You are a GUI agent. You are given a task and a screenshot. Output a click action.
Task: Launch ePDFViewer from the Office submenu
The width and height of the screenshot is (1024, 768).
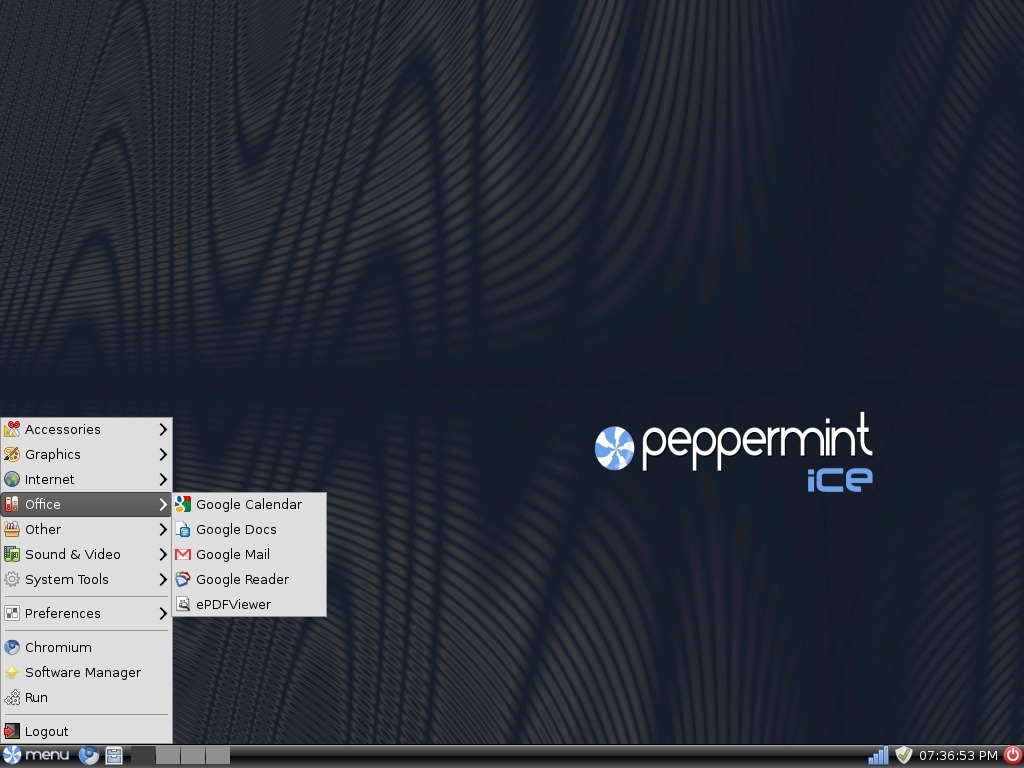(249, 604)
